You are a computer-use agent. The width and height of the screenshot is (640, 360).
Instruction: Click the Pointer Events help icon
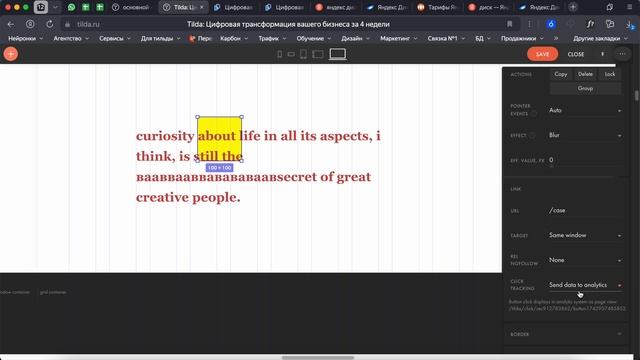pos(534,113)
